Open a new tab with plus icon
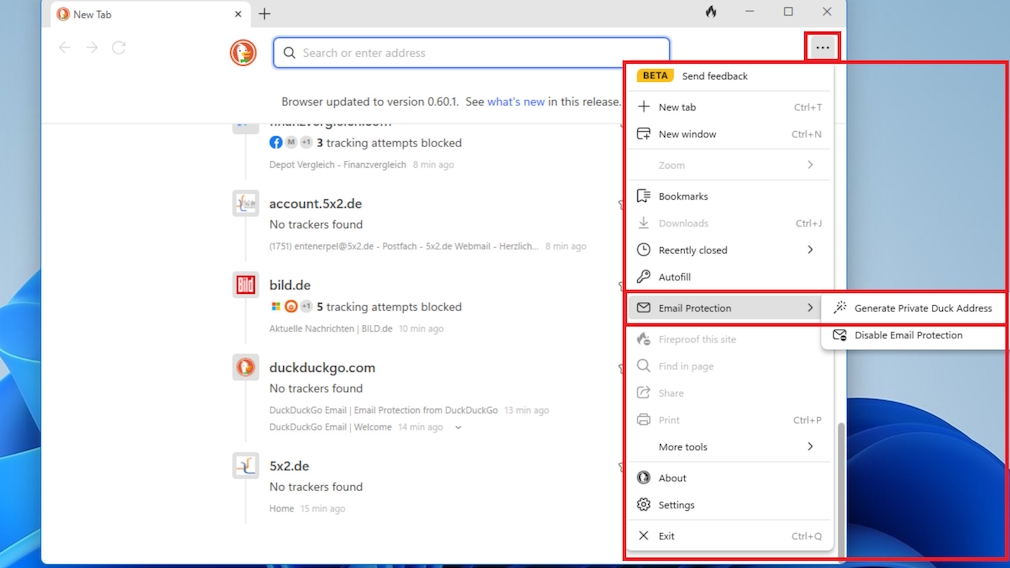Viewport: 1010px width, 568px height. tap(265, 14)
